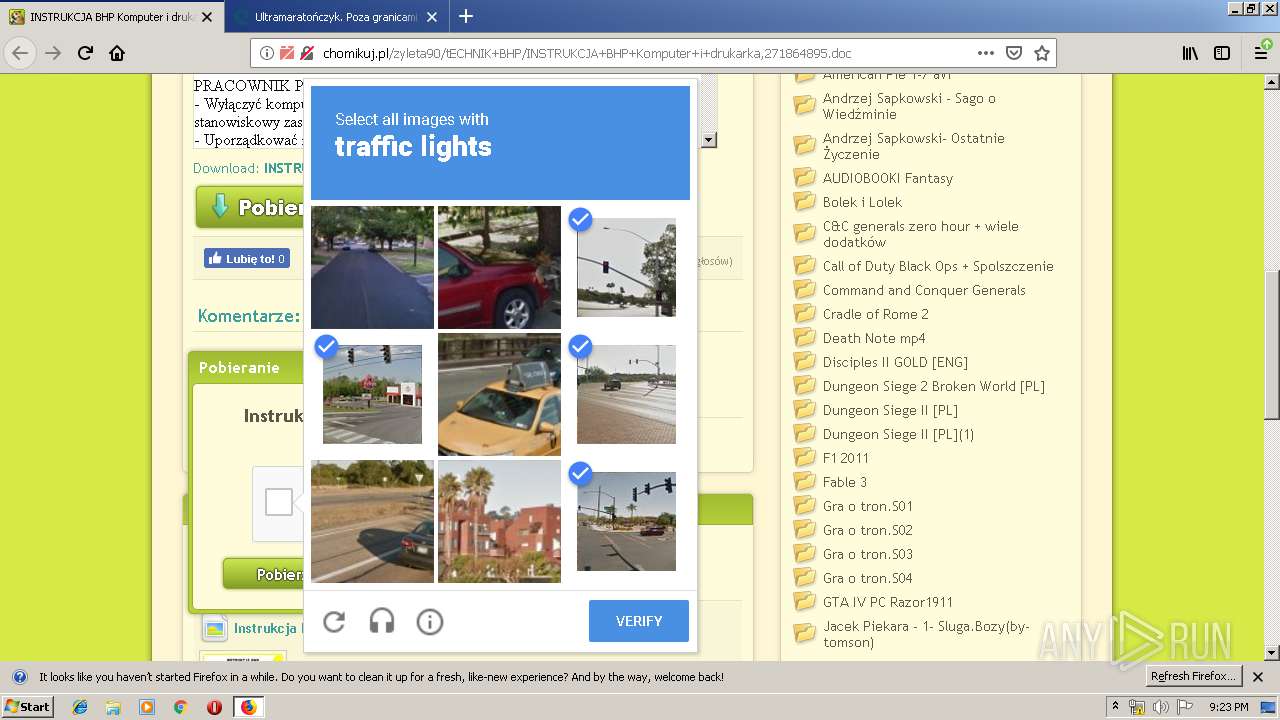Open the Library view icon

(x=1190, y=53)
